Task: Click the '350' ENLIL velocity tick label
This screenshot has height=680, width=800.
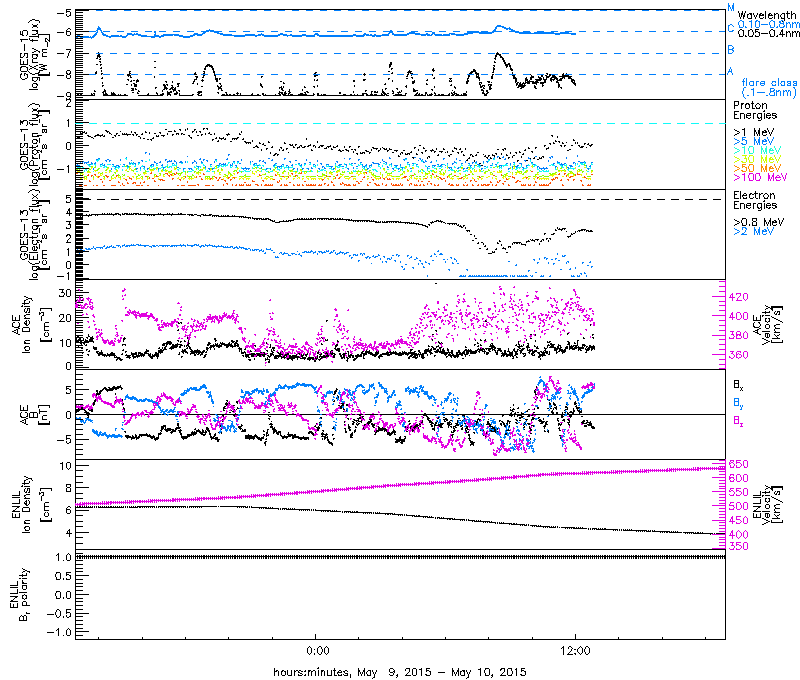Action: pyautogui.click(x=738, y=546)
